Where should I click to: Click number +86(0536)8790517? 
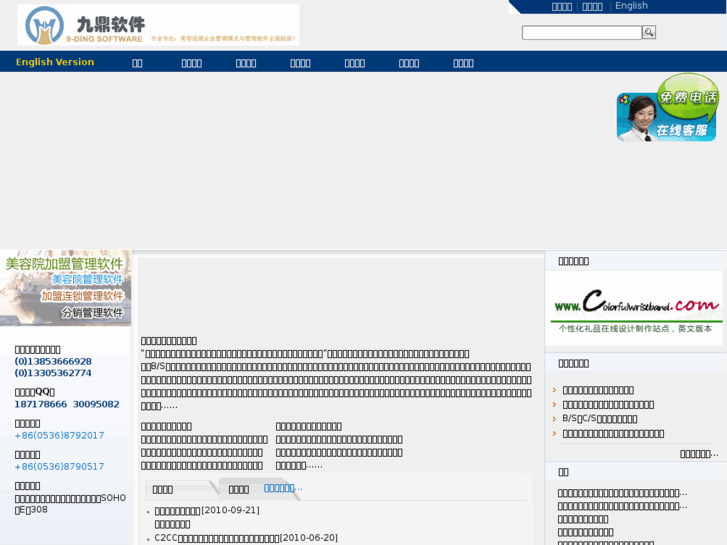[x=59, y=467]
